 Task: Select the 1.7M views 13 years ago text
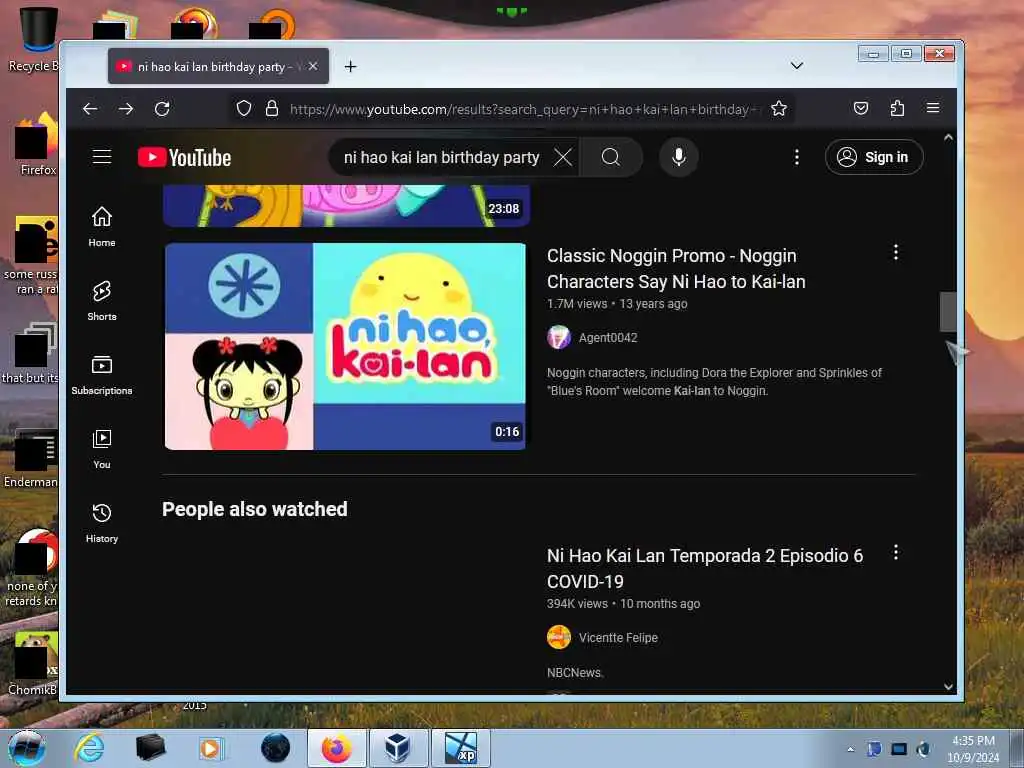(x=616, y=304)
